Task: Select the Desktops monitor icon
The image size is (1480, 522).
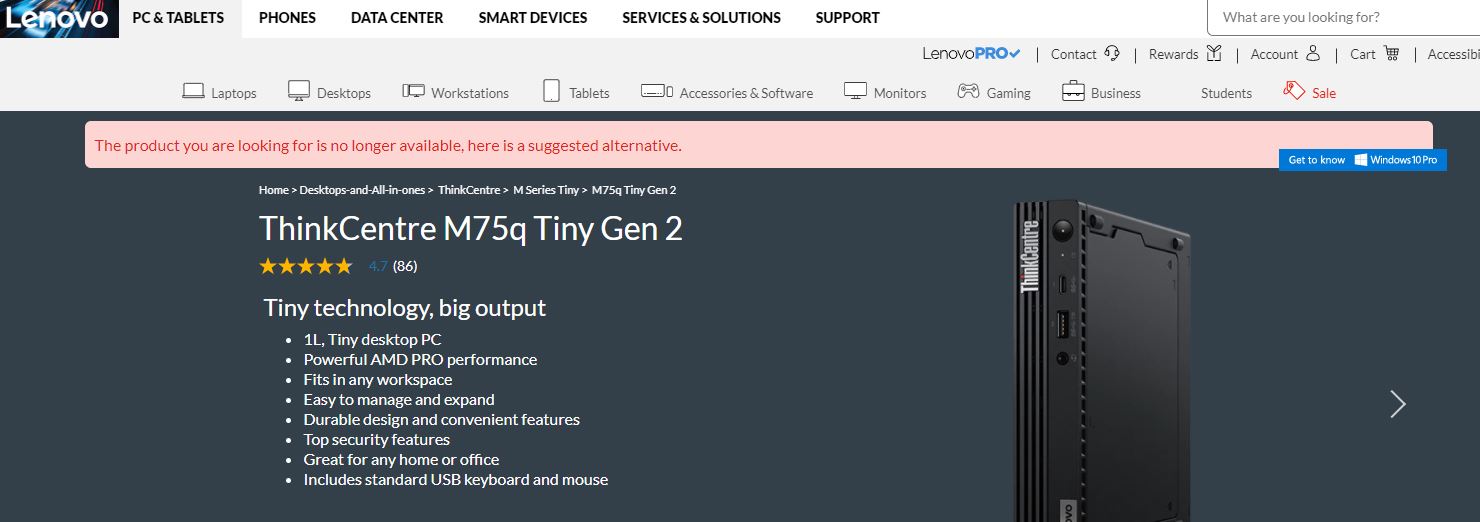Action: (299, 92)
